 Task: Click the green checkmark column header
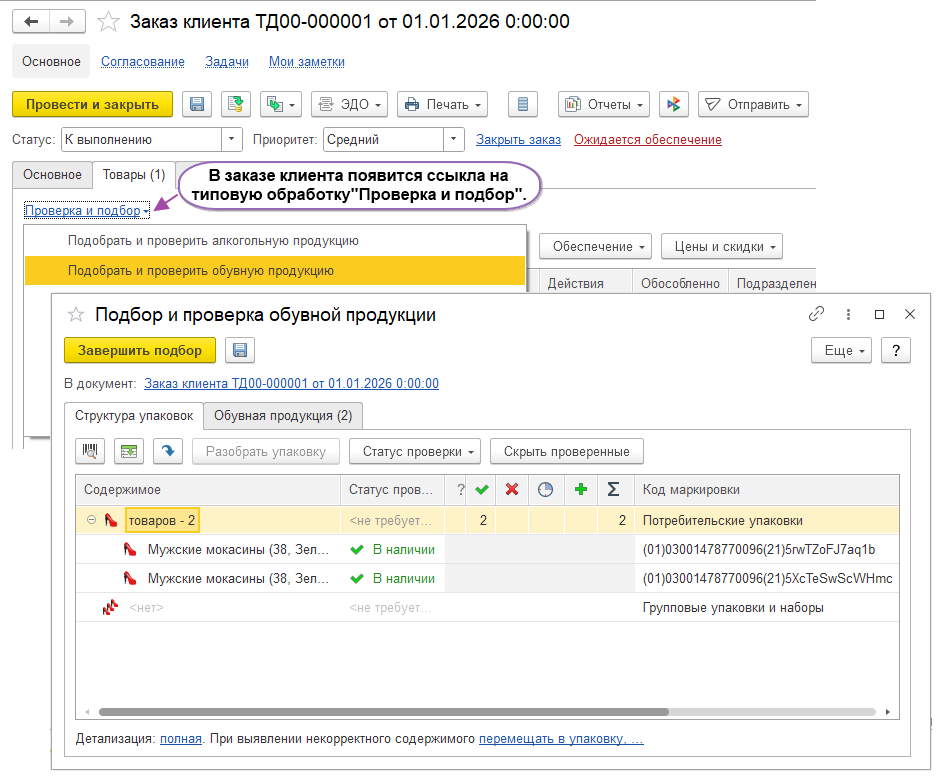point(482,490)
